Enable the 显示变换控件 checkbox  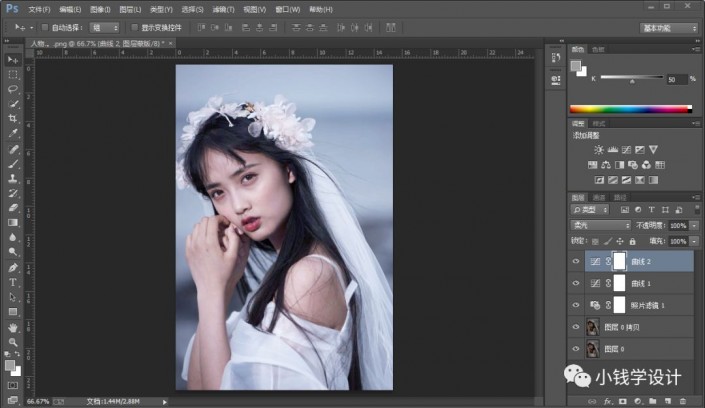click(134, 27)
